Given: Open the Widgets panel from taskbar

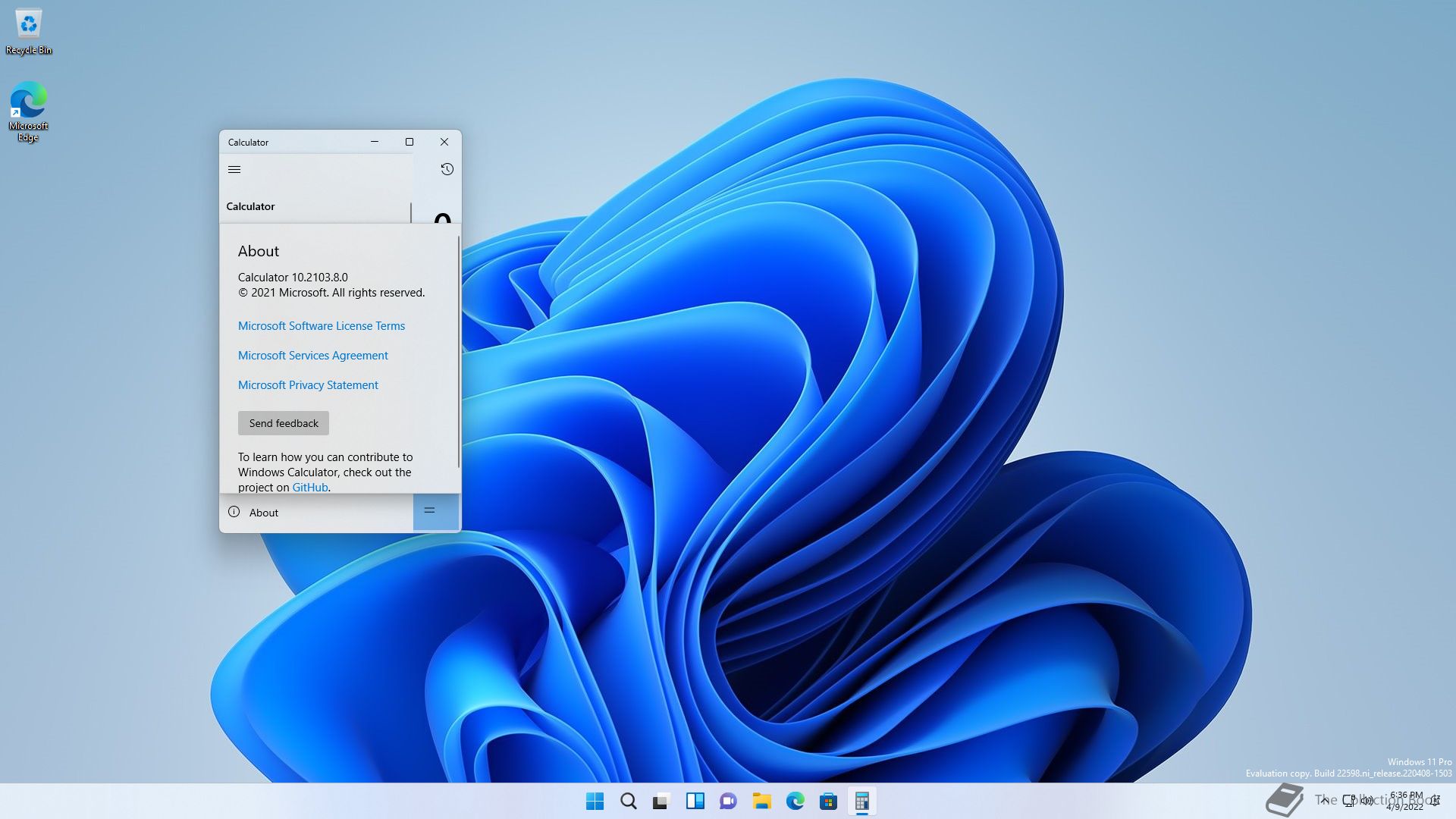Looking at the screenshot, I should click(x=695, y=801).
